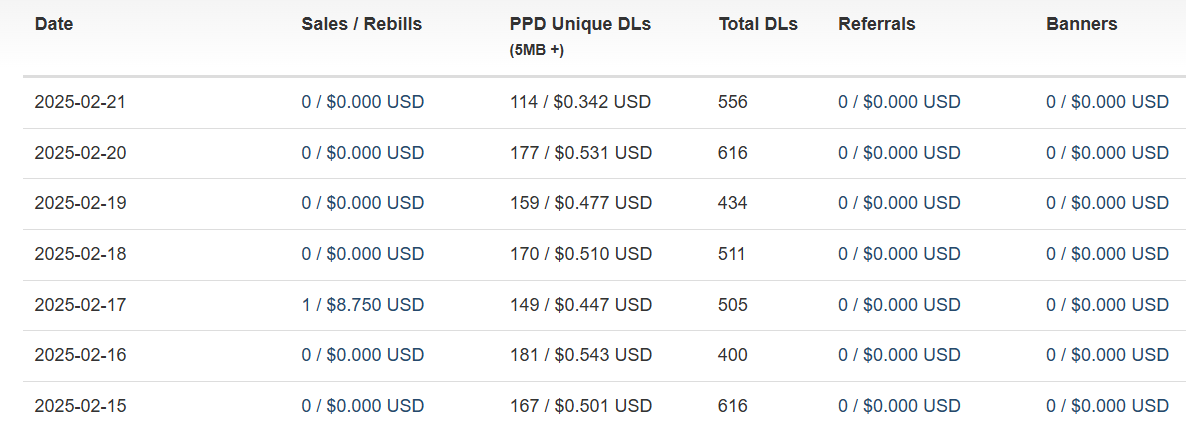Open sales link for 2025-02-17
This screenshot has width=1186, height=423.
coord(362,305)
